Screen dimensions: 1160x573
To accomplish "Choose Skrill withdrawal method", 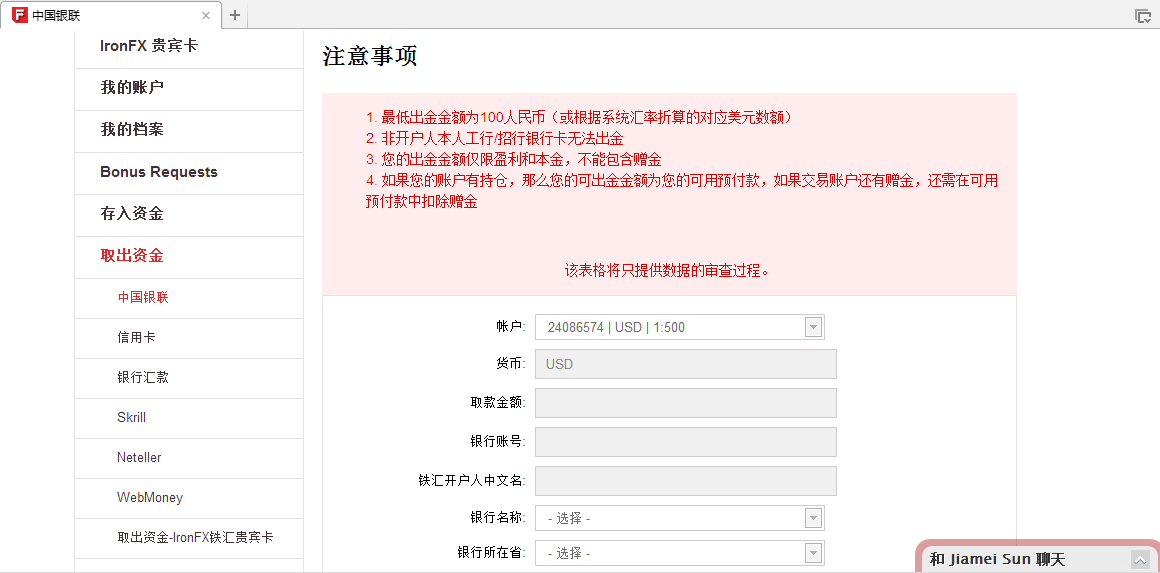I will tap(189, 418).
